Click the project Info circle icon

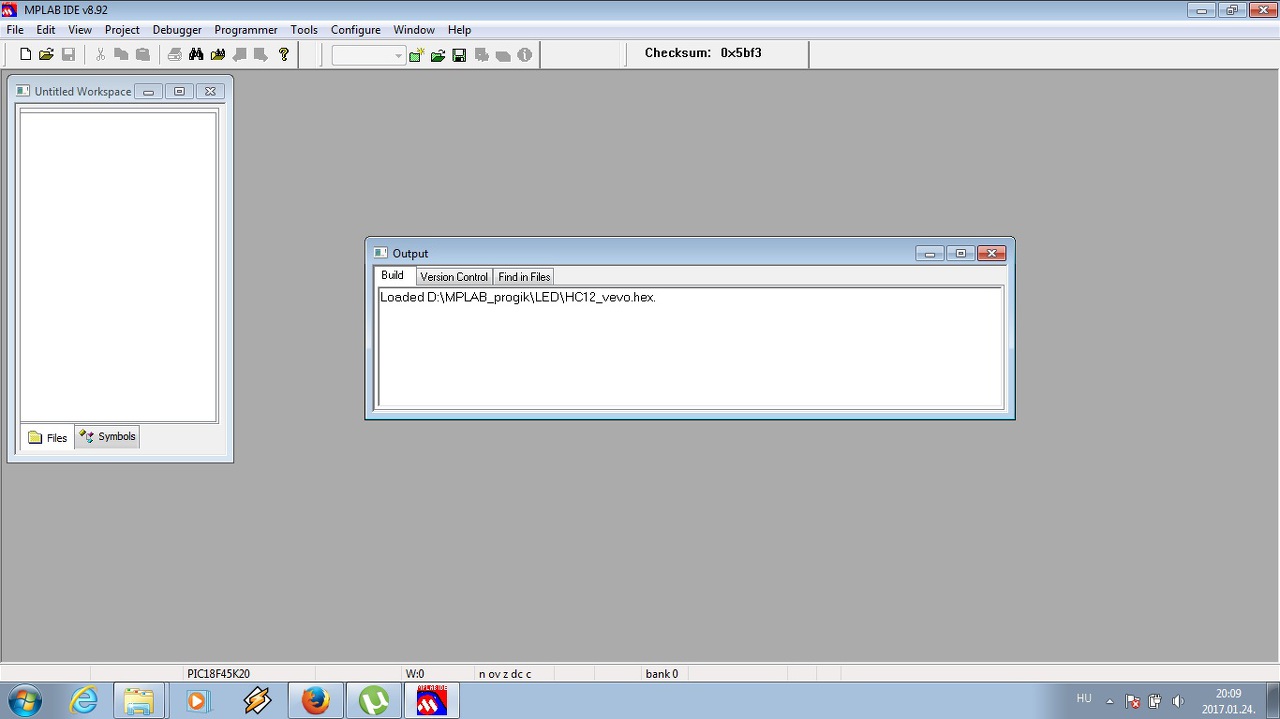[525, 56]
